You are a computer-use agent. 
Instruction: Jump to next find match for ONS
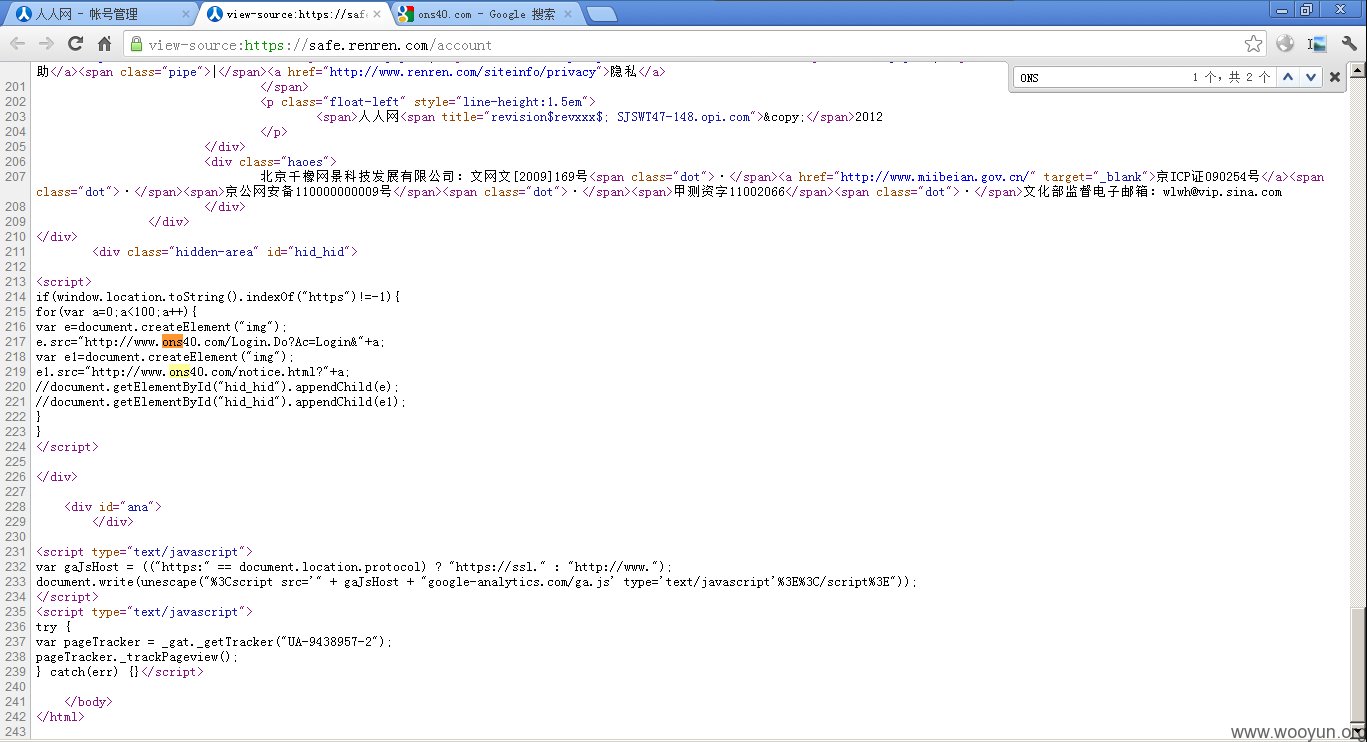click(1310, 77)
